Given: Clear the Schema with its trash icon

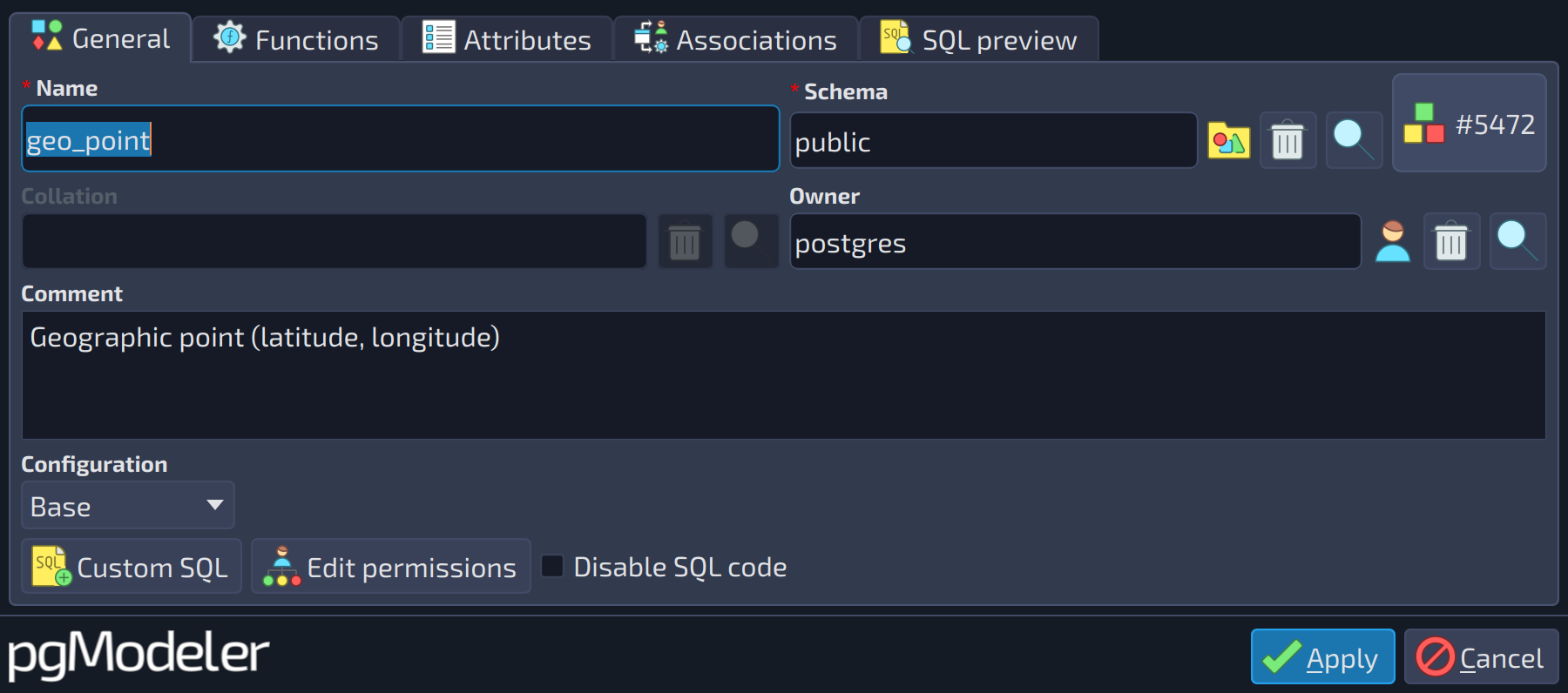Looking at the screenshot, I should click(x=1288, y=140).
